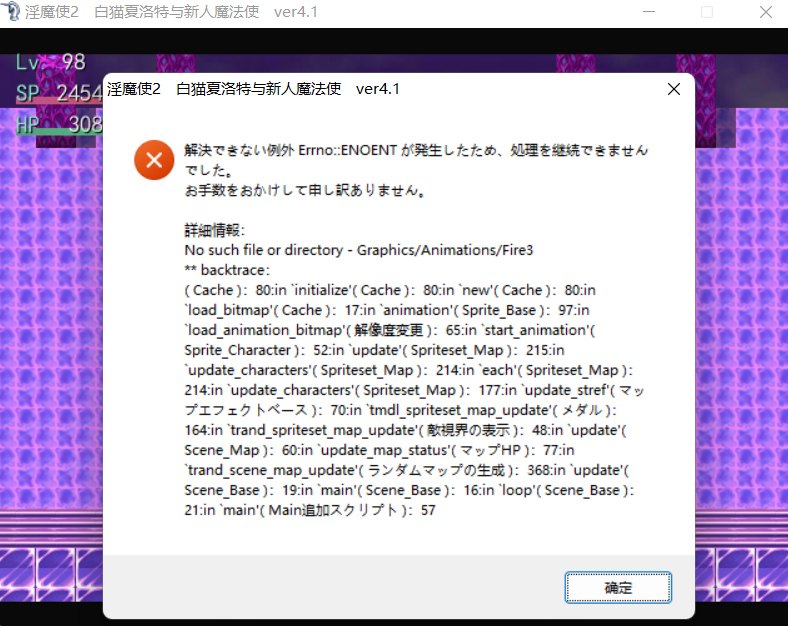Click the お手数をおかけして apology line
This screenshot has height=626, width=788.
306,190
